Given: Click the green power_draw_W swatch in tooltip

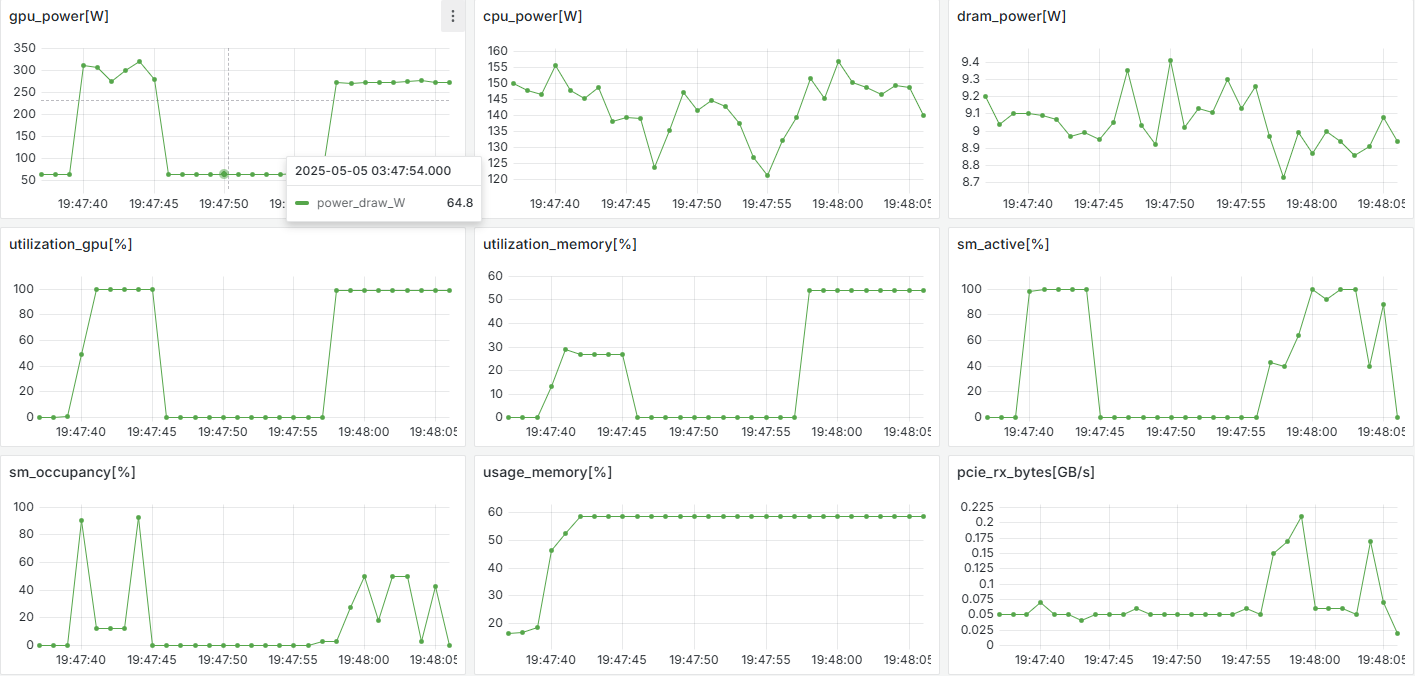Looking at the screenshot, I should pos(302,203).
